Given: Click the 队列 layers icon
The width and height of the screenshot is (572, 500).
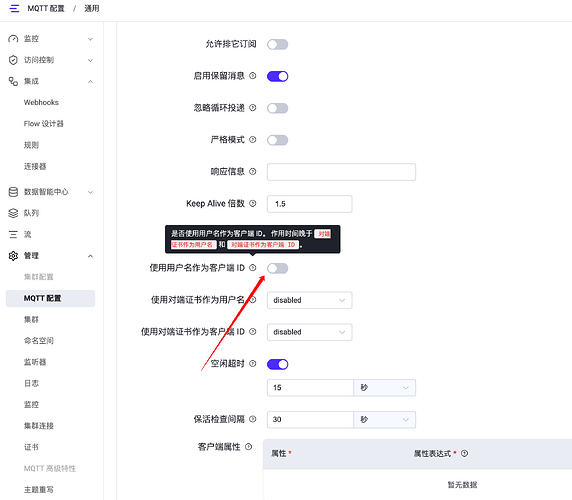Looking at the screenshot, I should [x=13, y=213].
